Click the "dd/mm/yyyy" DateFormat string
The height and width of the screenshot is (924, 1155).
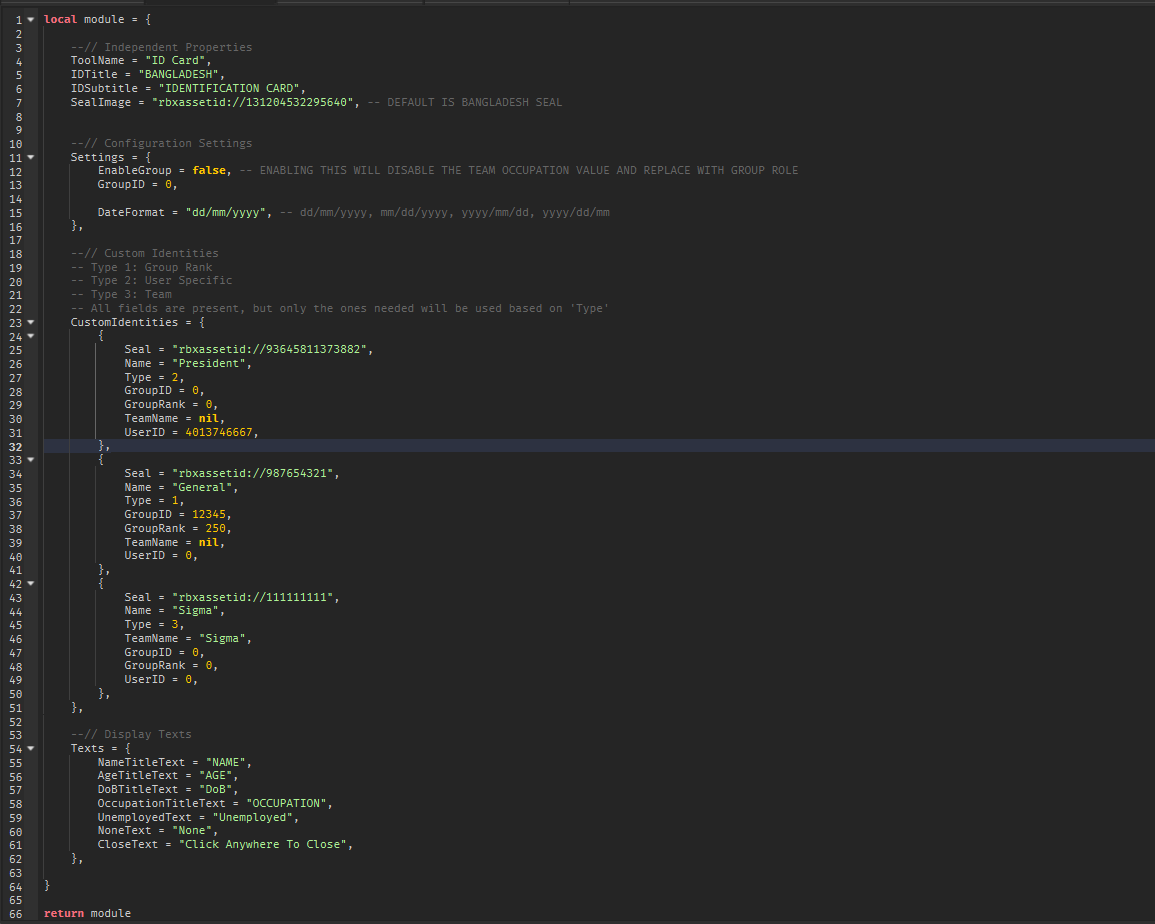click(229, 212)
